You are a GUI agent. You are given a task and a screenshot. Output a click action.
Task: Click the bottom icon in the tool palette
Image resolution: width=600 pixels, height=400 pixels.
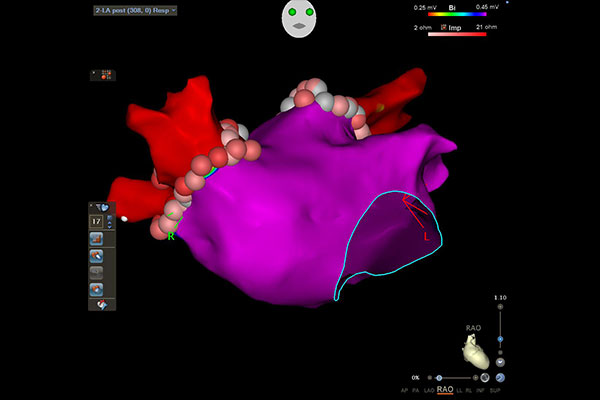[98, 290]
